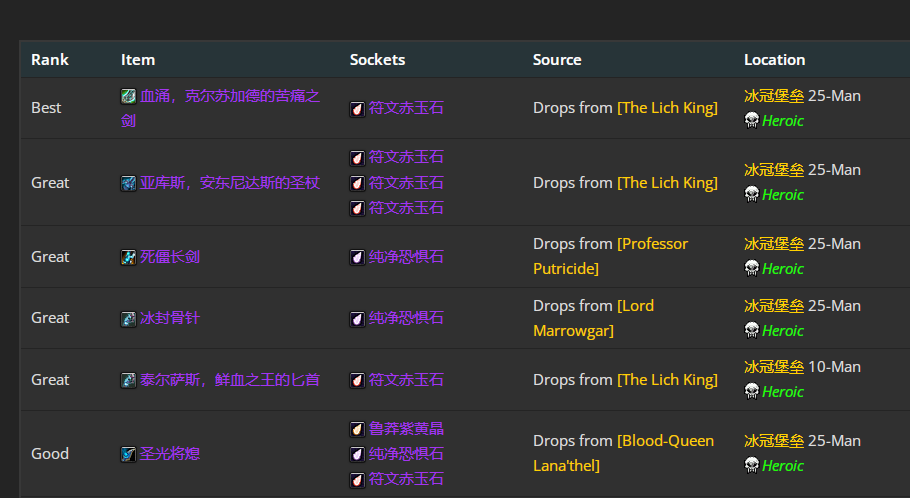The image size is (910, 498).
Task: Click the Location column header
Action: (x=774, y=59)
